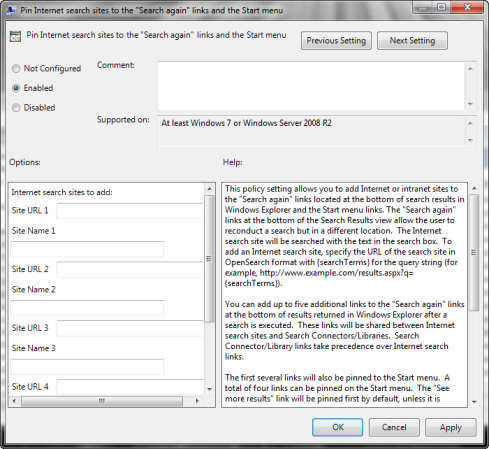The image size is (489, 449).
Task: Click the title bar application icon
Action: pos(11,10)
